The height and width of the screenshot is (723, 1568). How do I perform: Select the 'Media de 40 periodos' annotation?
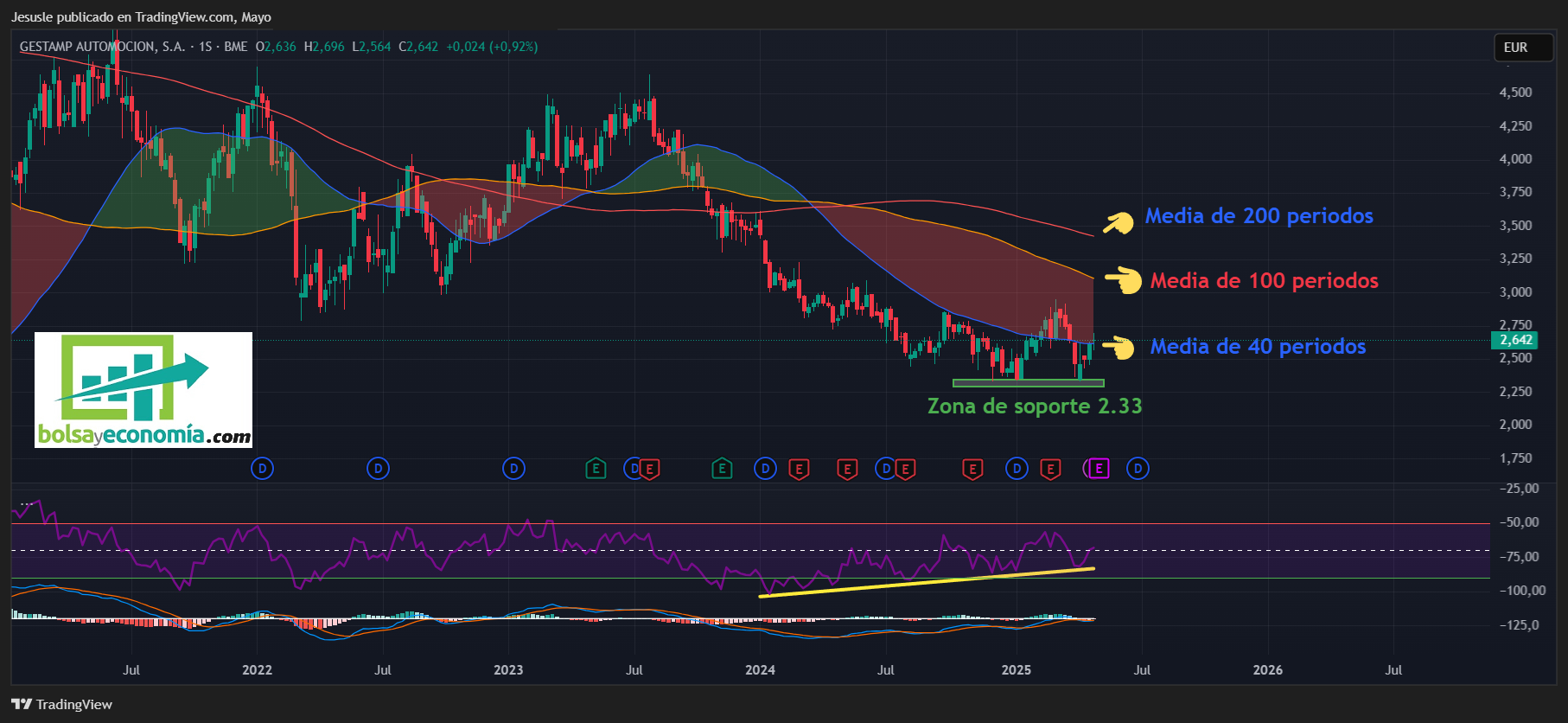[1258, 346]
